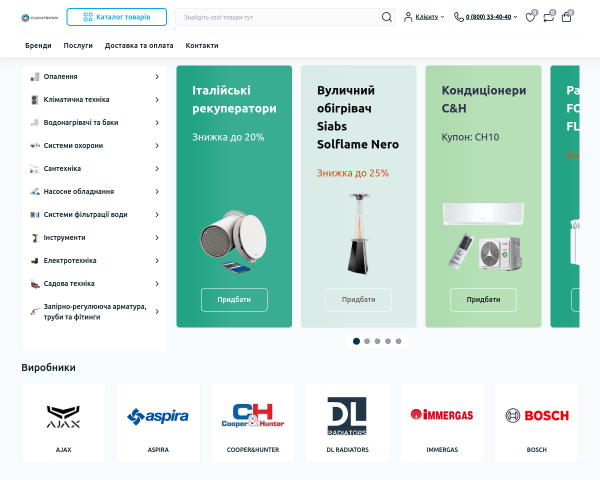600x480 pixels.
Task: Click Придбати on Siabs Solflame Nero banner
Action: tap(359, 300)
